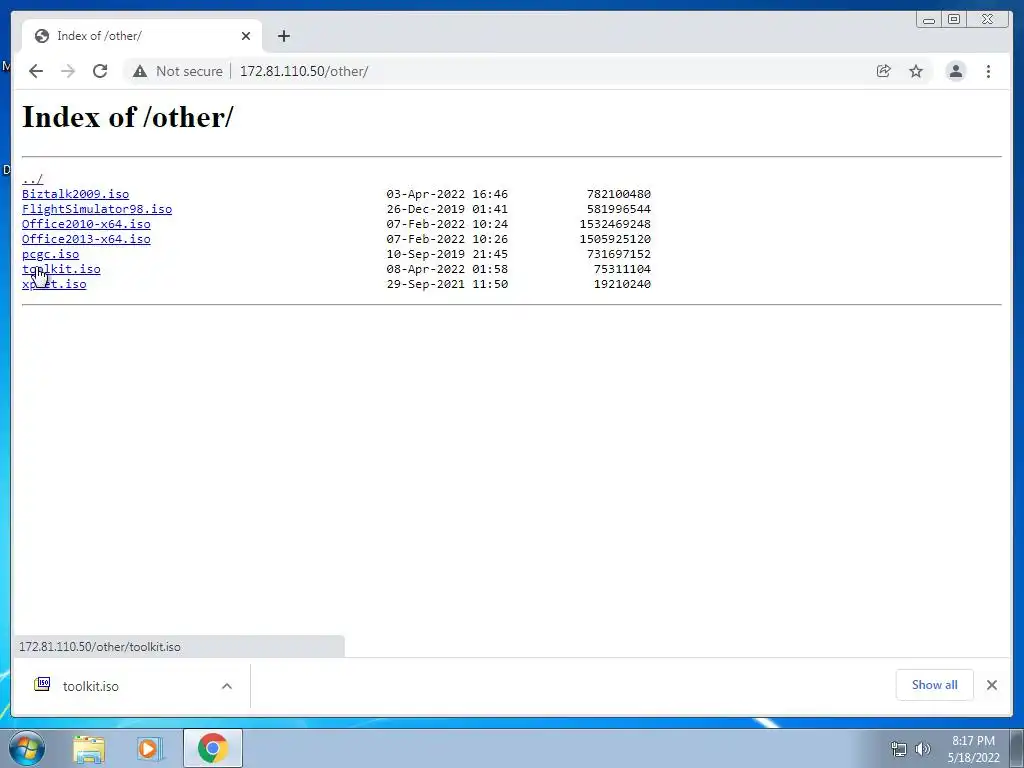This screenshot has width=1024, height=768.
Task: Click the network tray icon
Action: click(x=899, y=749)
